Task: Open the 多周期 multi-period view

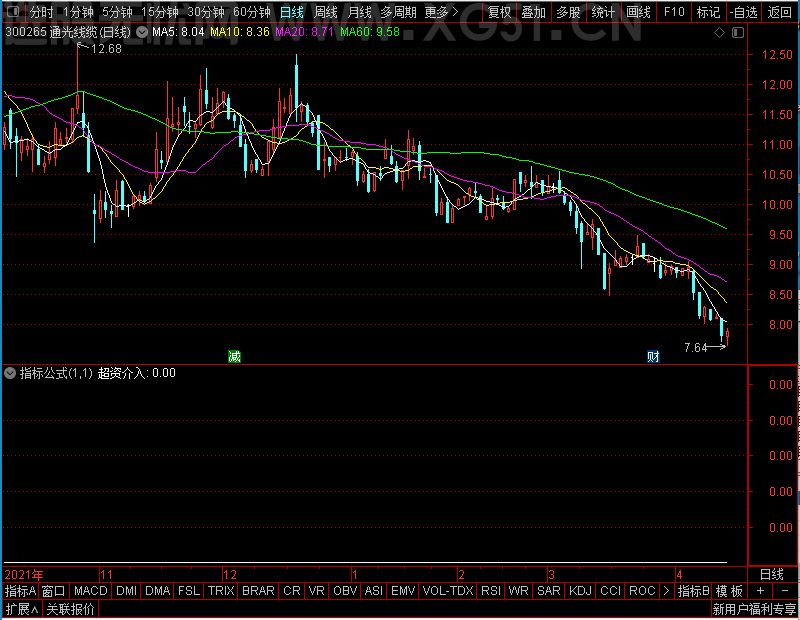Action: coord(398,12)
